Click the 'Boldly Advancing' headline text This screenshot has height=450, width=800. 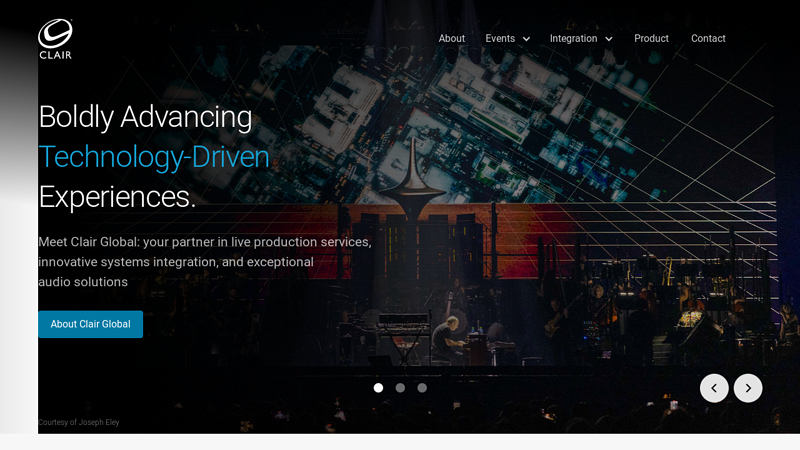[x=145, y=117]
